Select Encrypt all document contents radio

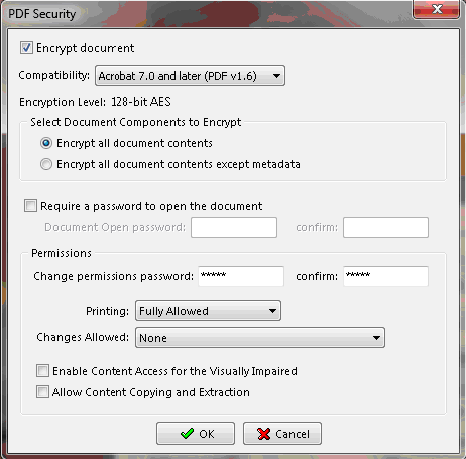tap(46, 143)
